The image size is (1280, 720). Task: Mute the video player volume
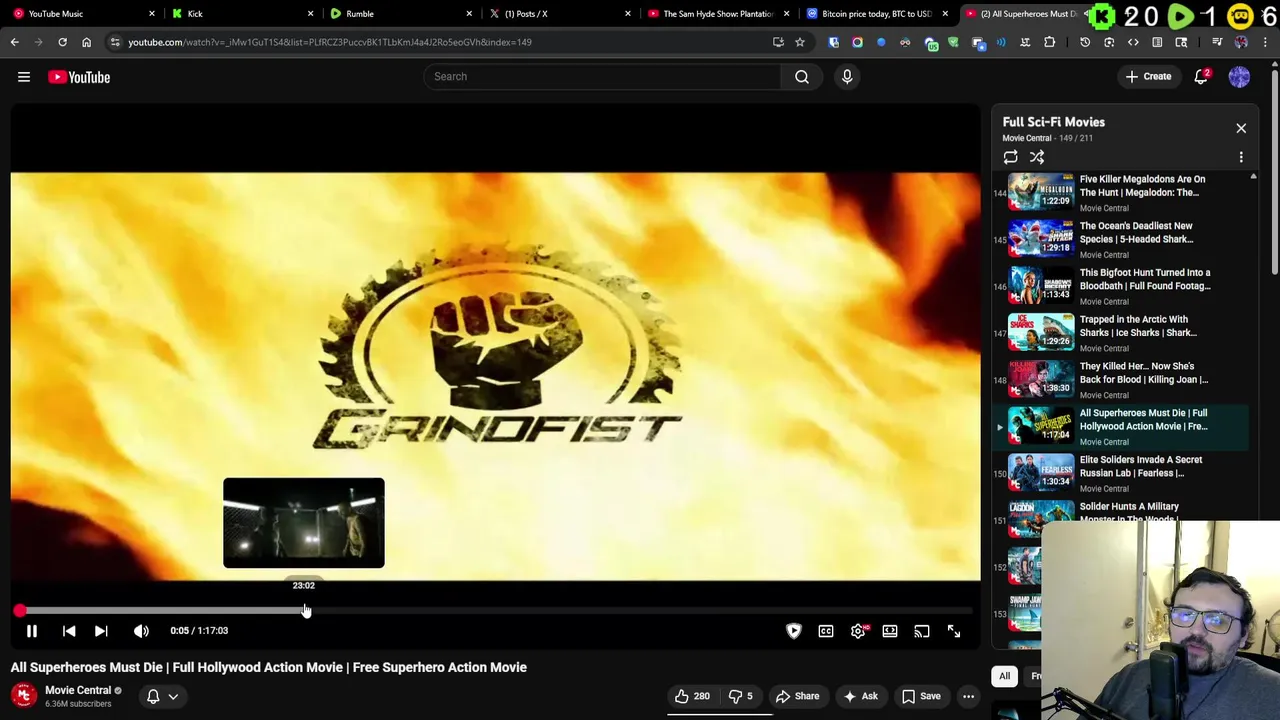point(141,631)
